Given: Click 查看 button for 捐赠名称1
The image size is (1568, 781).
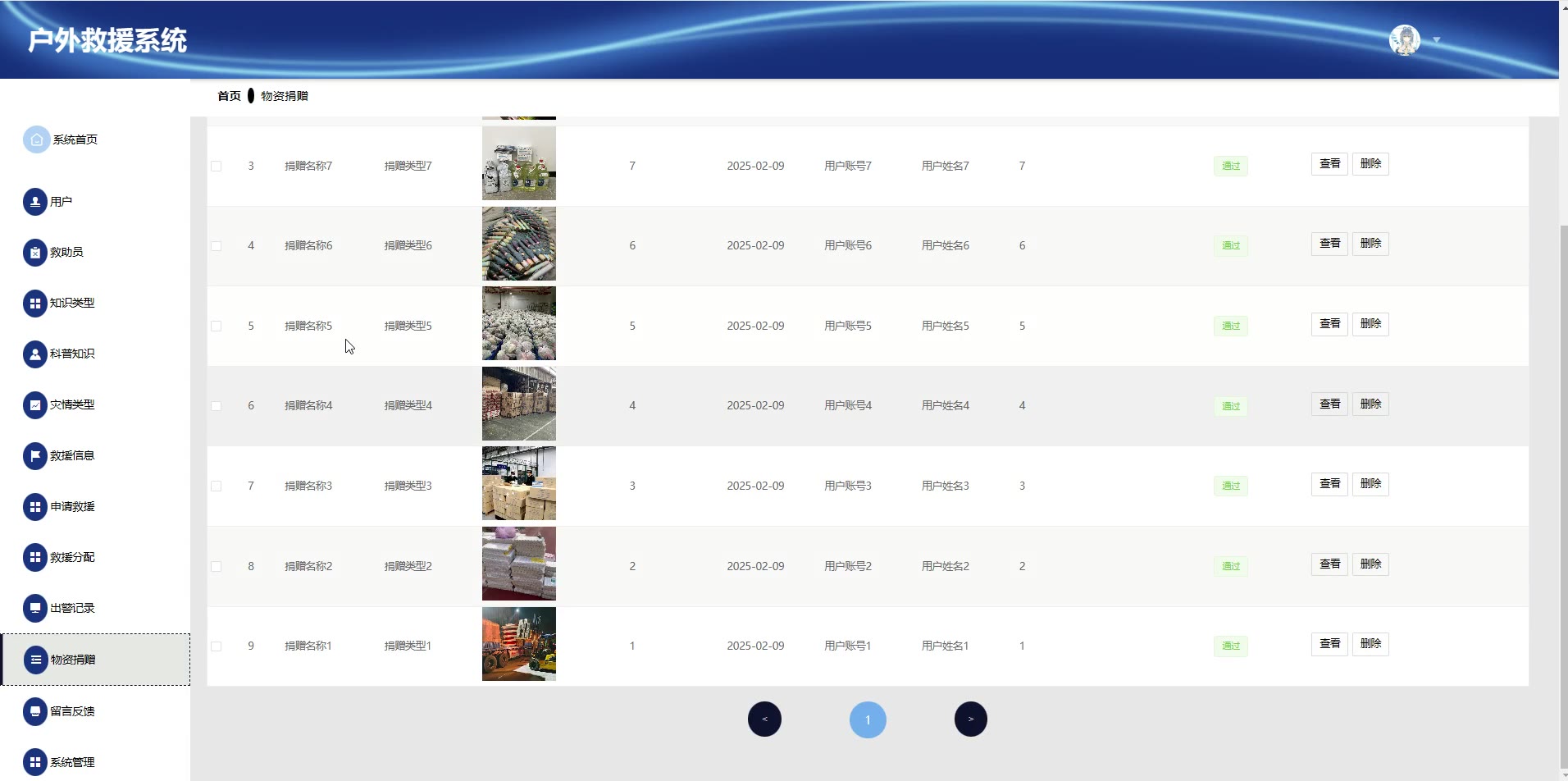Looking at the screenshot, I should click(1329, 644).
